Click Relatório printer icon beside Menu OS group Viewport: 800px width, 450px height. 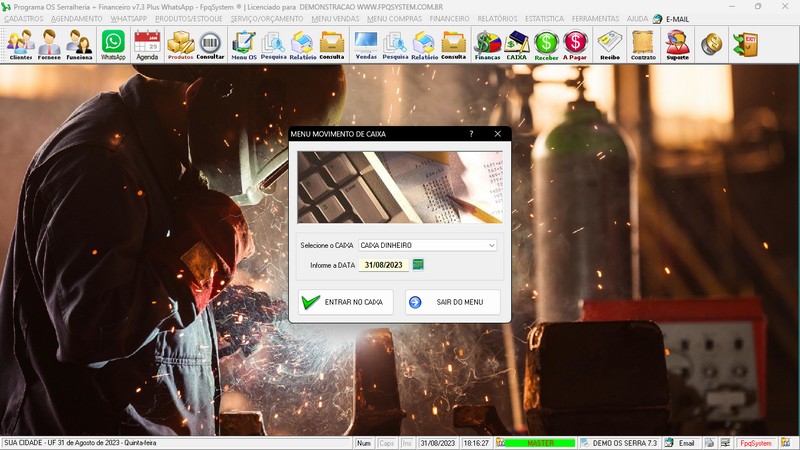303,45
